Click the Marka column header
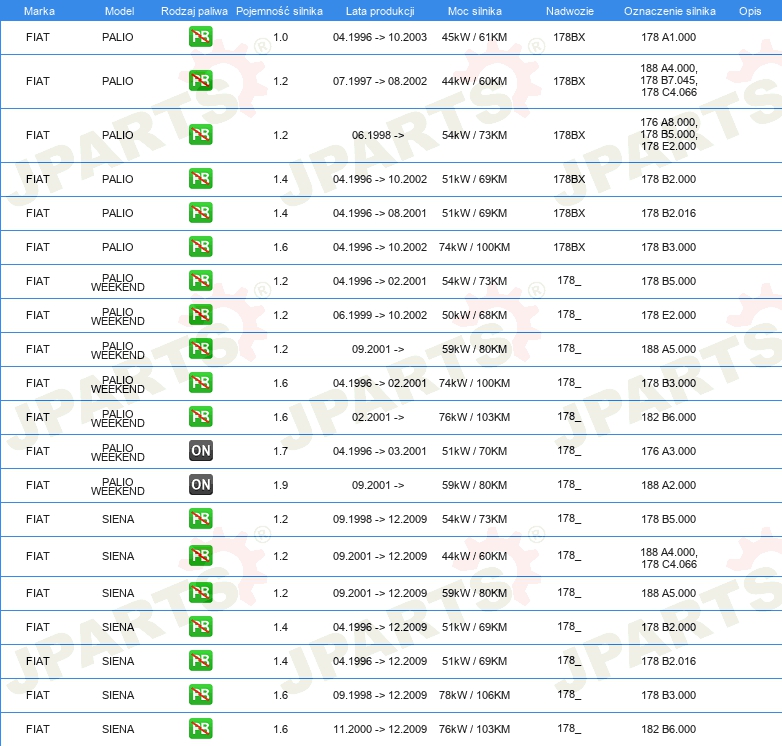Viewport: 782px width, 746px height. 39,11
